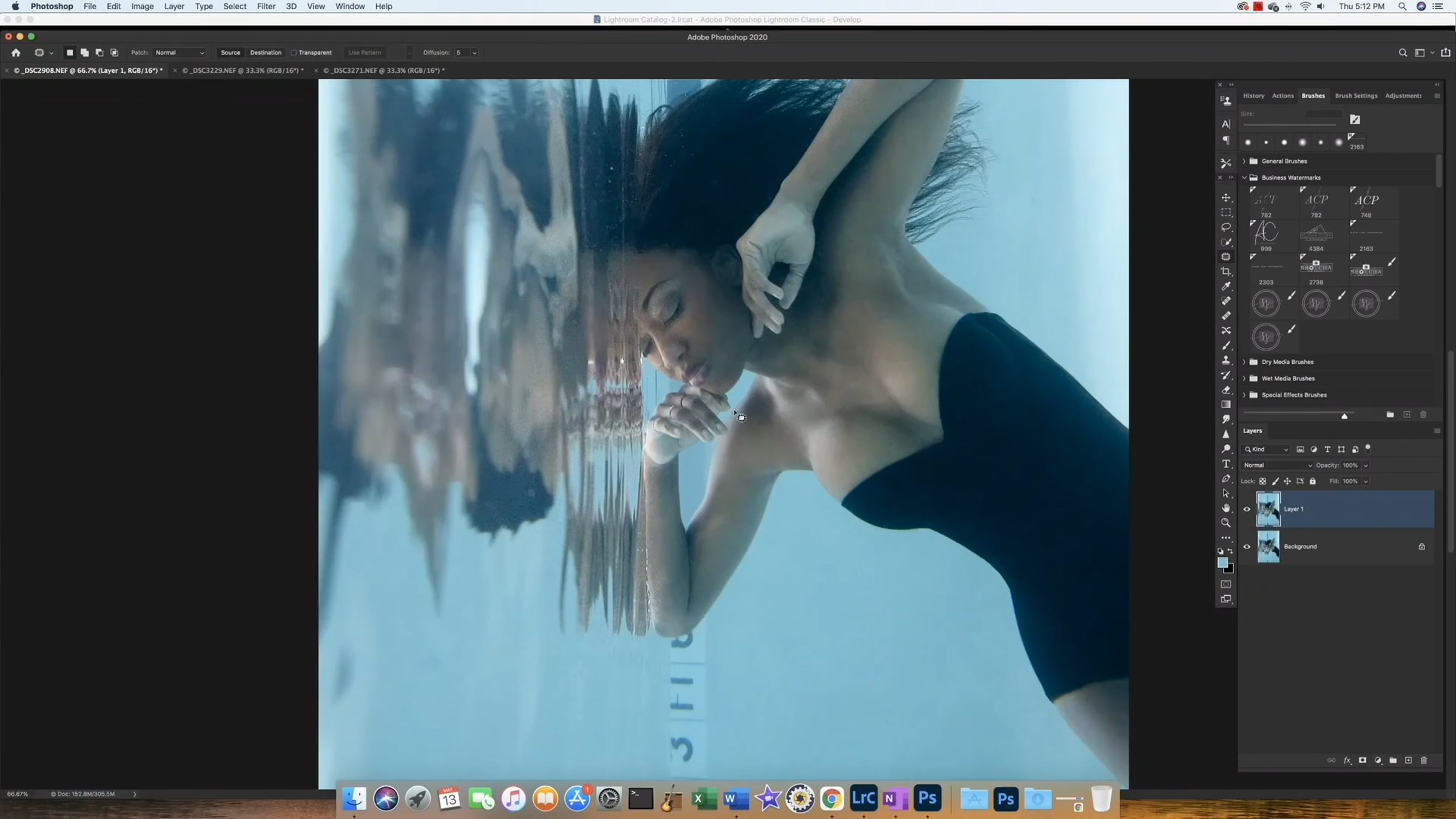
Task: Open the layer blend mode dropdown
Action: pyautogui.click(x=1276, y=465)
